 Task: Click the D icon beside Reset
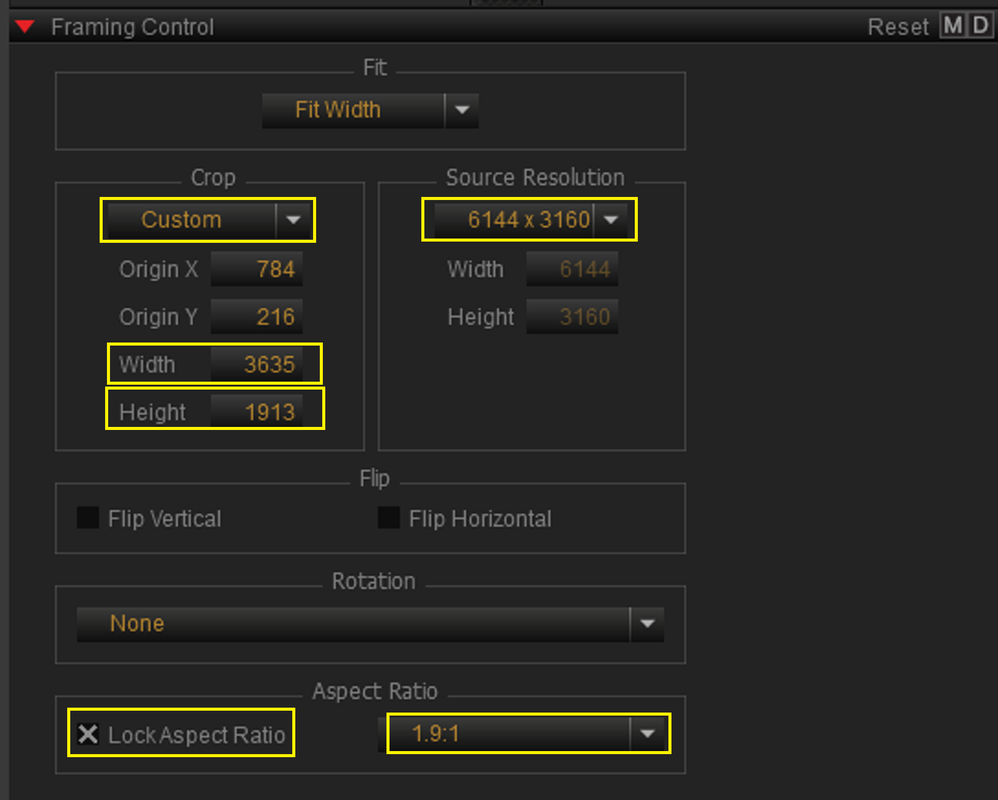pyautogui.click(x=980, y=26)
